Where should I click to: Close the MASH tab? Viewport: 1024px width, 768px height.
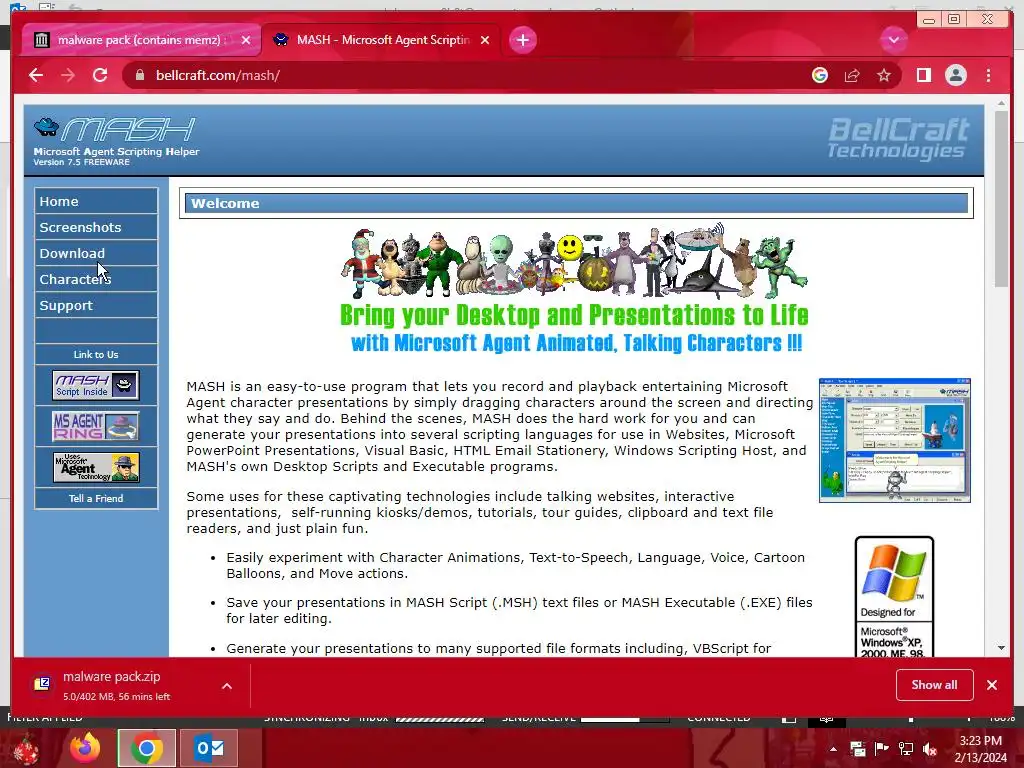485,40
